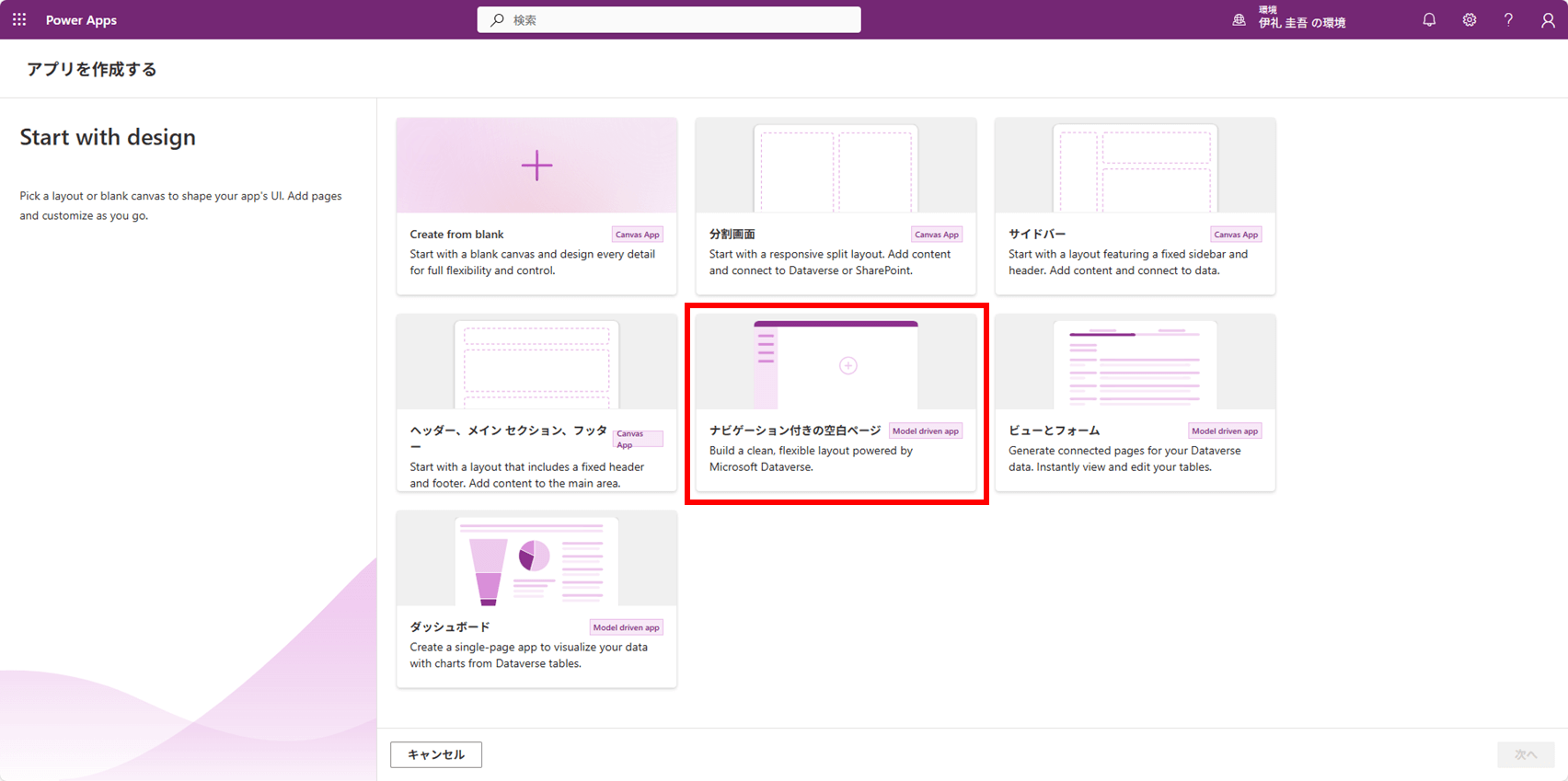Screen dimensions: 1568x781
Task: Select the ダッシュボード card
Action: point(536,600)
